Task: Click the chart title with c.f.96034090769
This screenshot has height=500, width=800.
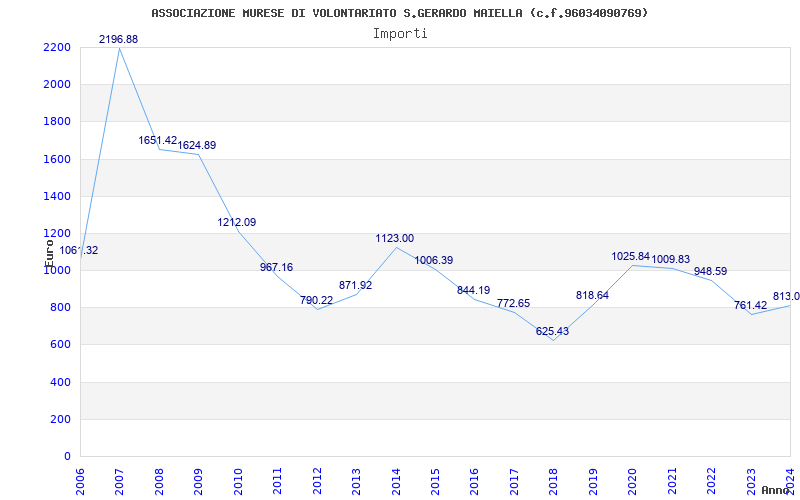Action: coord(399,13)
